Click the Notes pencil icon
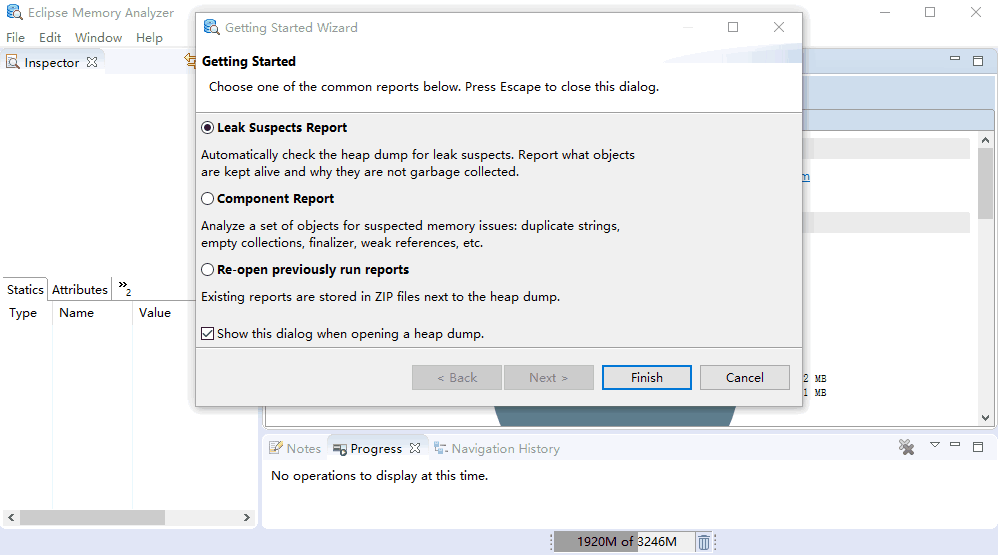This screenshot has width=998, height=555. 276,447
